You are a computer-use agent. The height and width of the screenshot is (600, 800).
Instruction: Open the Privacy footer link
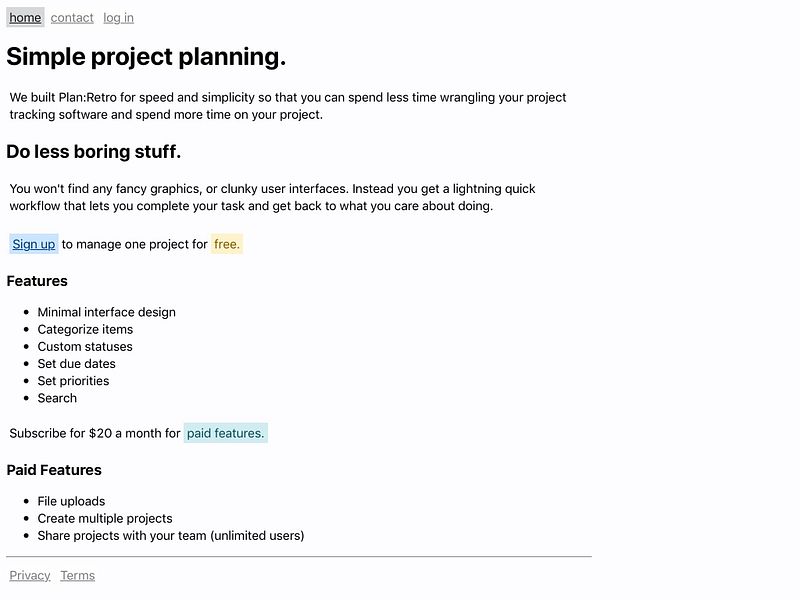click(x=30, y=576)
